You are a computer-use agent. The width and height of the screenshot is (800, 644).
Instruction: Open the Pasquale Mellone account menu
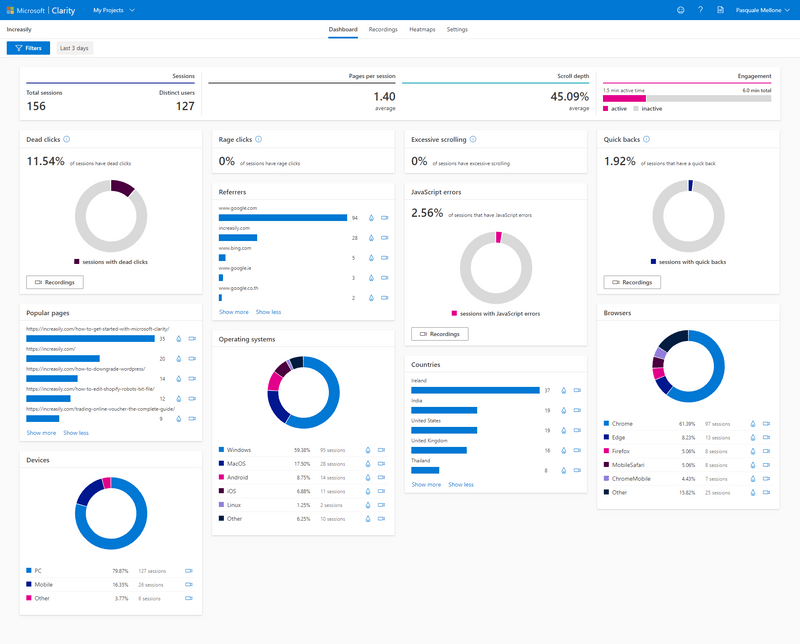point(762,10)
